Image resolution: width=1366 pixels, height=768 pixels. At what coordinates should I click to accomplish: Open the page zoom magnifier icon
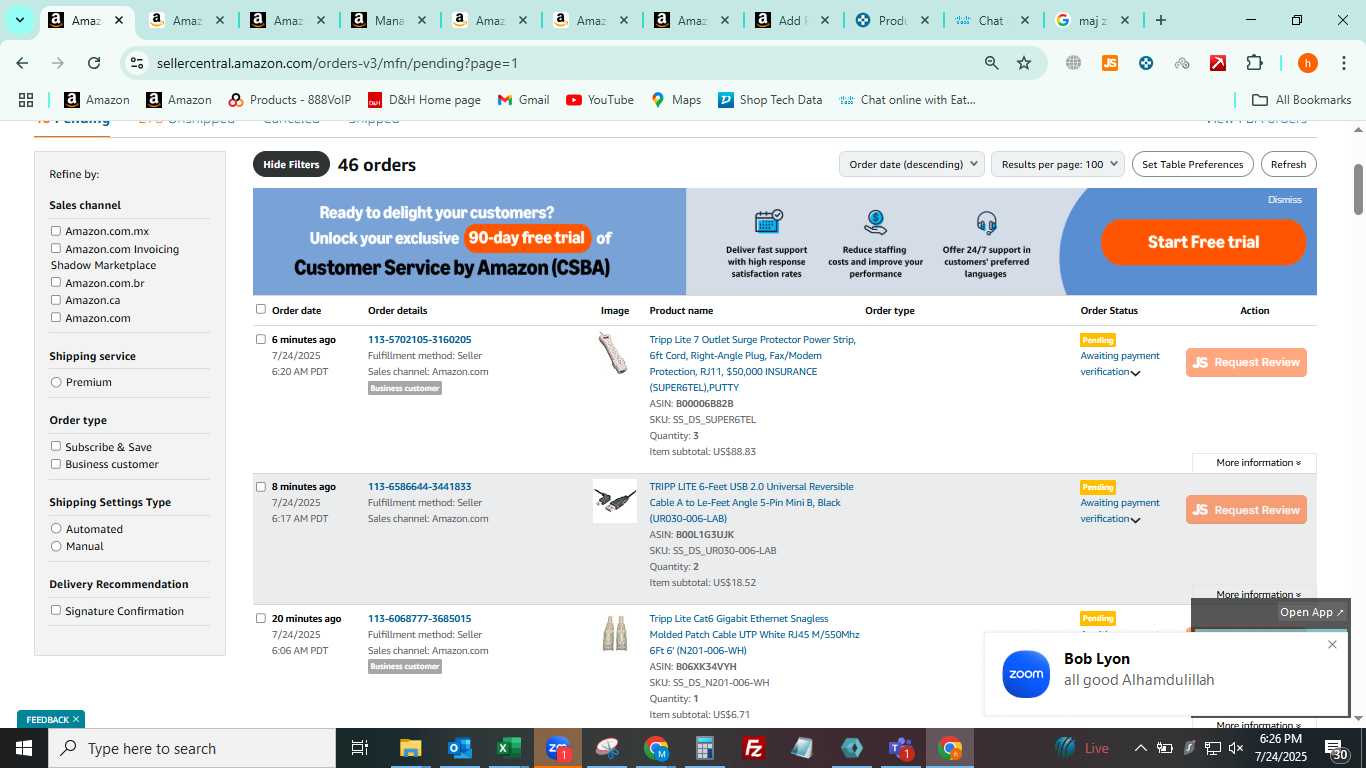(x=991, y=63)
